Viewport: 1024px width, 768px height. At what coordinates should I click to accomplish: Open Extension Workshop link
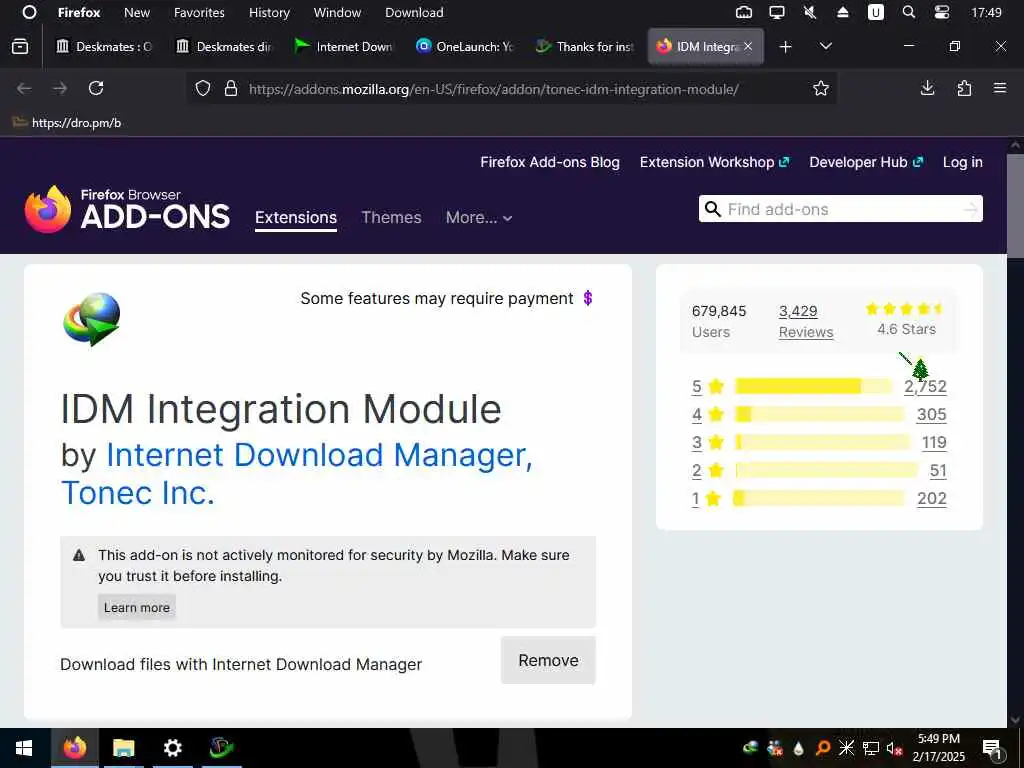[714, 162]
